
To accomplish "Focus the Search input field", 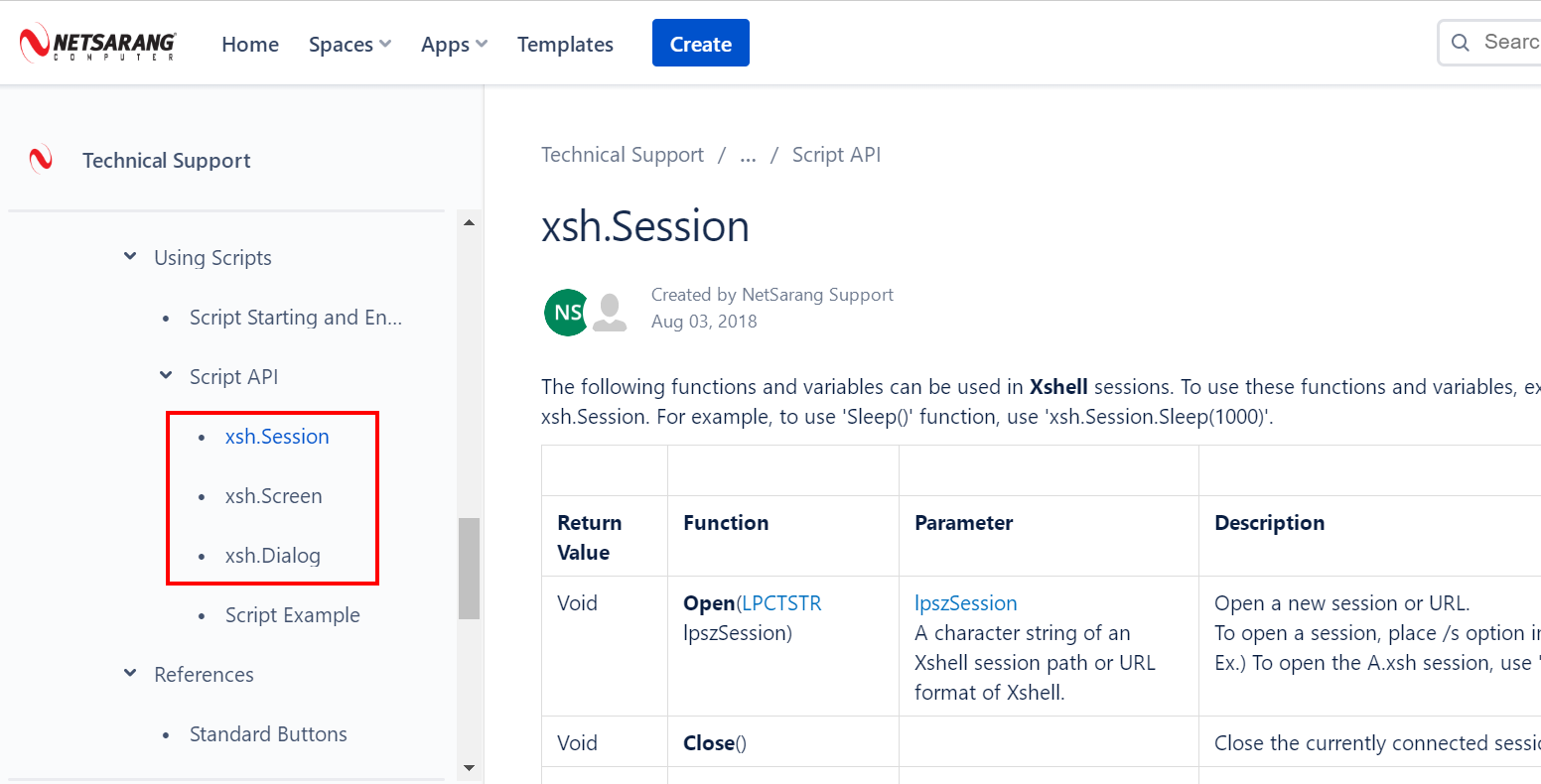I will coord(1490,43).
